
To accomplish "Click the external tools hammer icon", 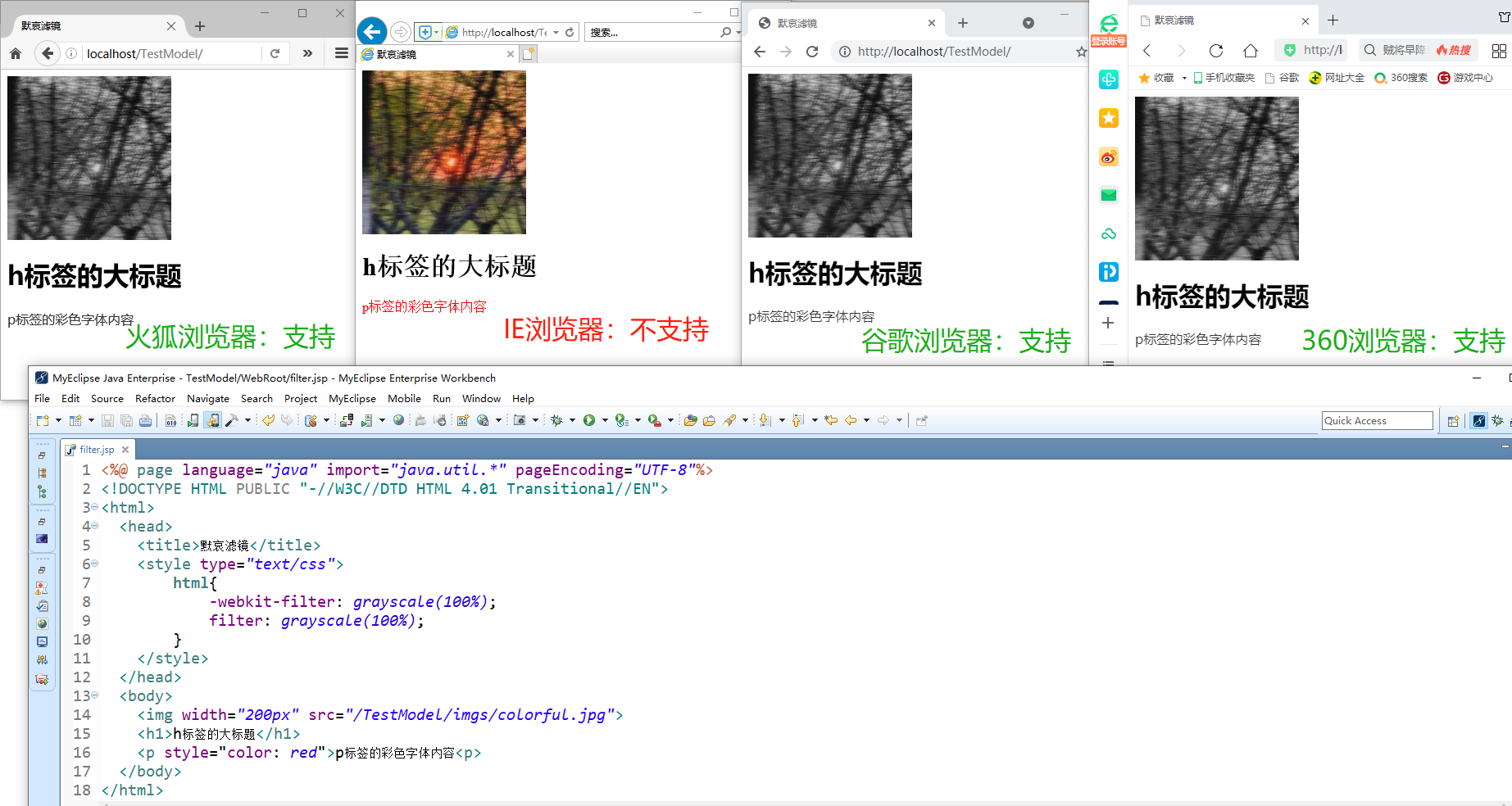I will (x=234, y=419).
